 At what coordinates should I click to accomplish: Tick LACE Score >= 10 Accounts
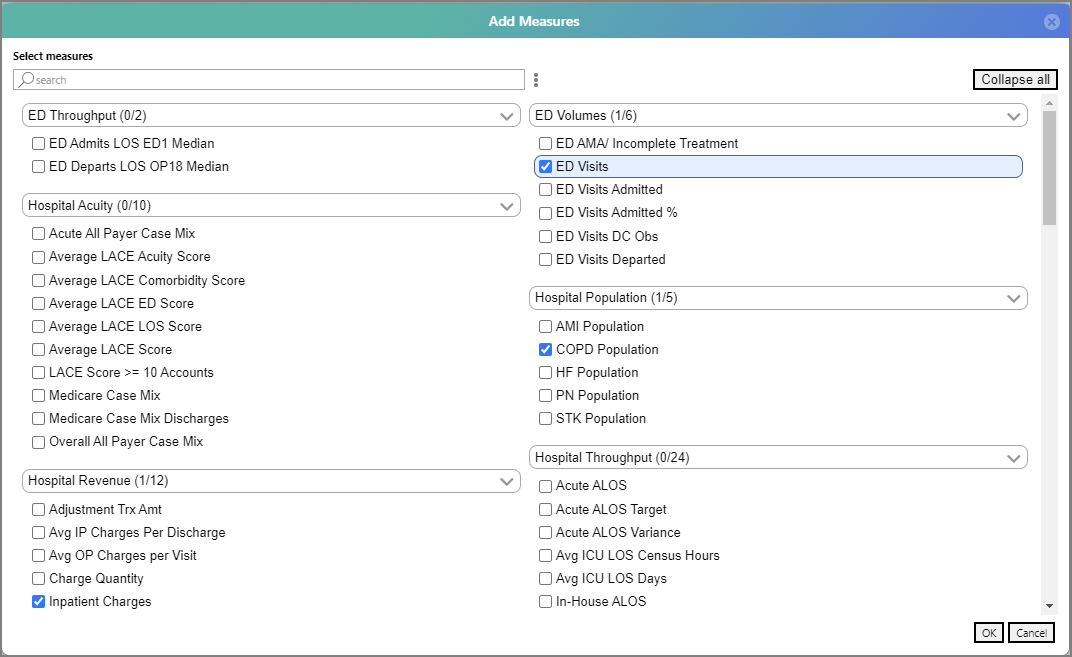[x=39, y=373]
